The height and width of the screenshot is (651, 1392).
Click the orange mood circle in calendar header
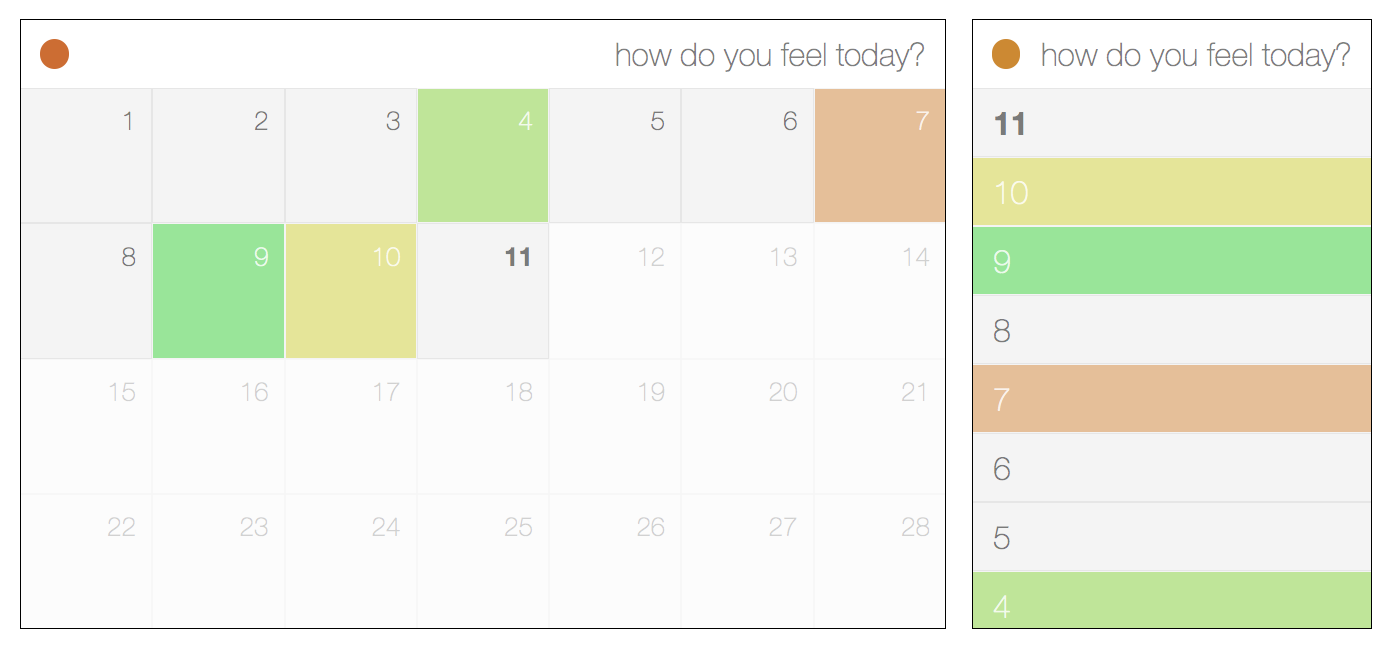(54, 54)
